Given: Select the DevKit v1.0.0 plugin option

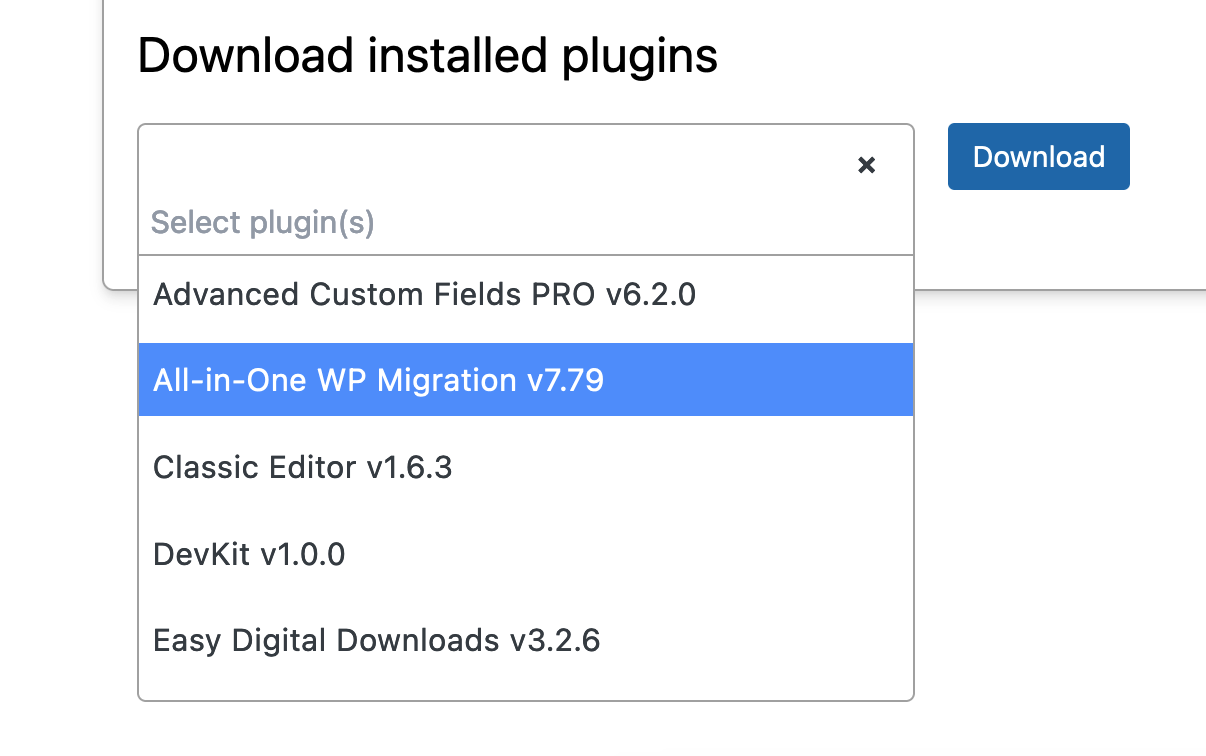Looking at the screenshot, I should coord(526,554).
